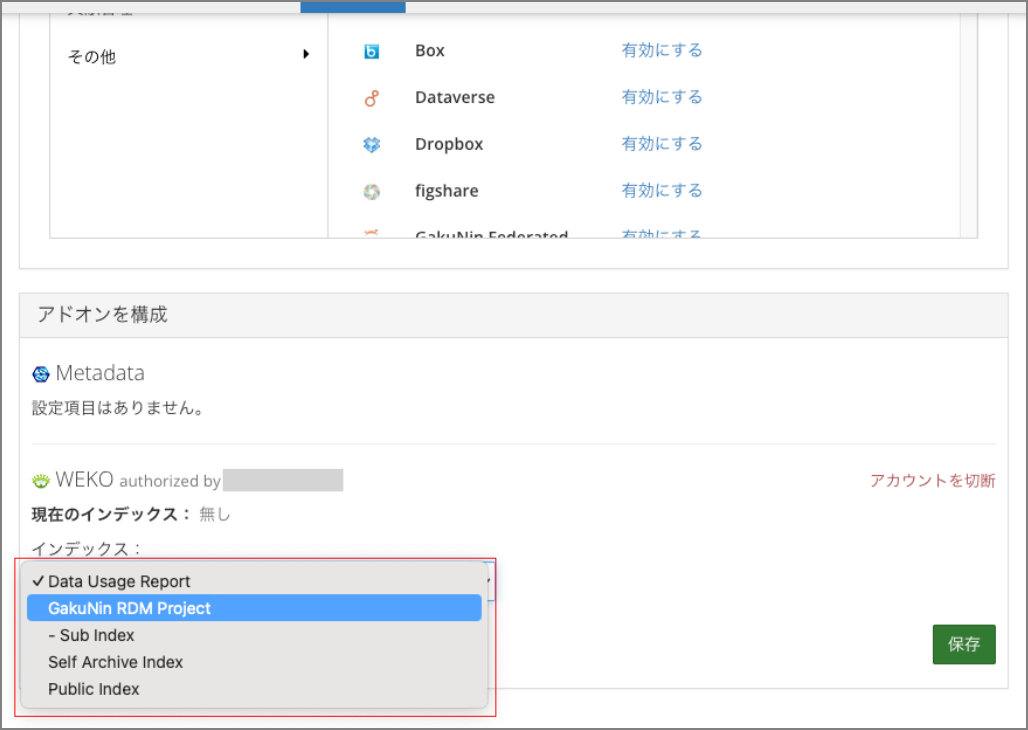Viewport: 1028px width, 730px height.
Task: Choose Public Index from dropdown
Action: tap(93, 689)
